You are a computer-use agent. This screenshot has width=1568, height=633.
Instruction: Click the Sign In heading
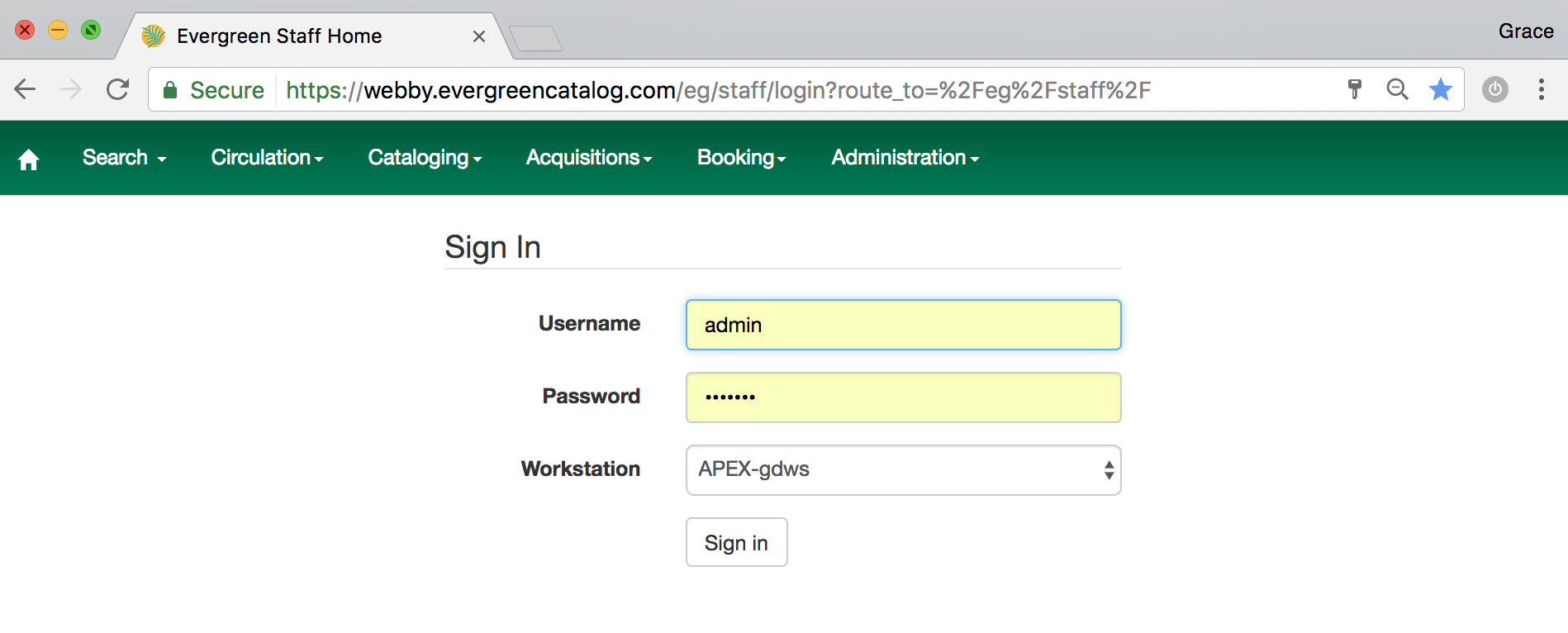(x=492, y=247)
